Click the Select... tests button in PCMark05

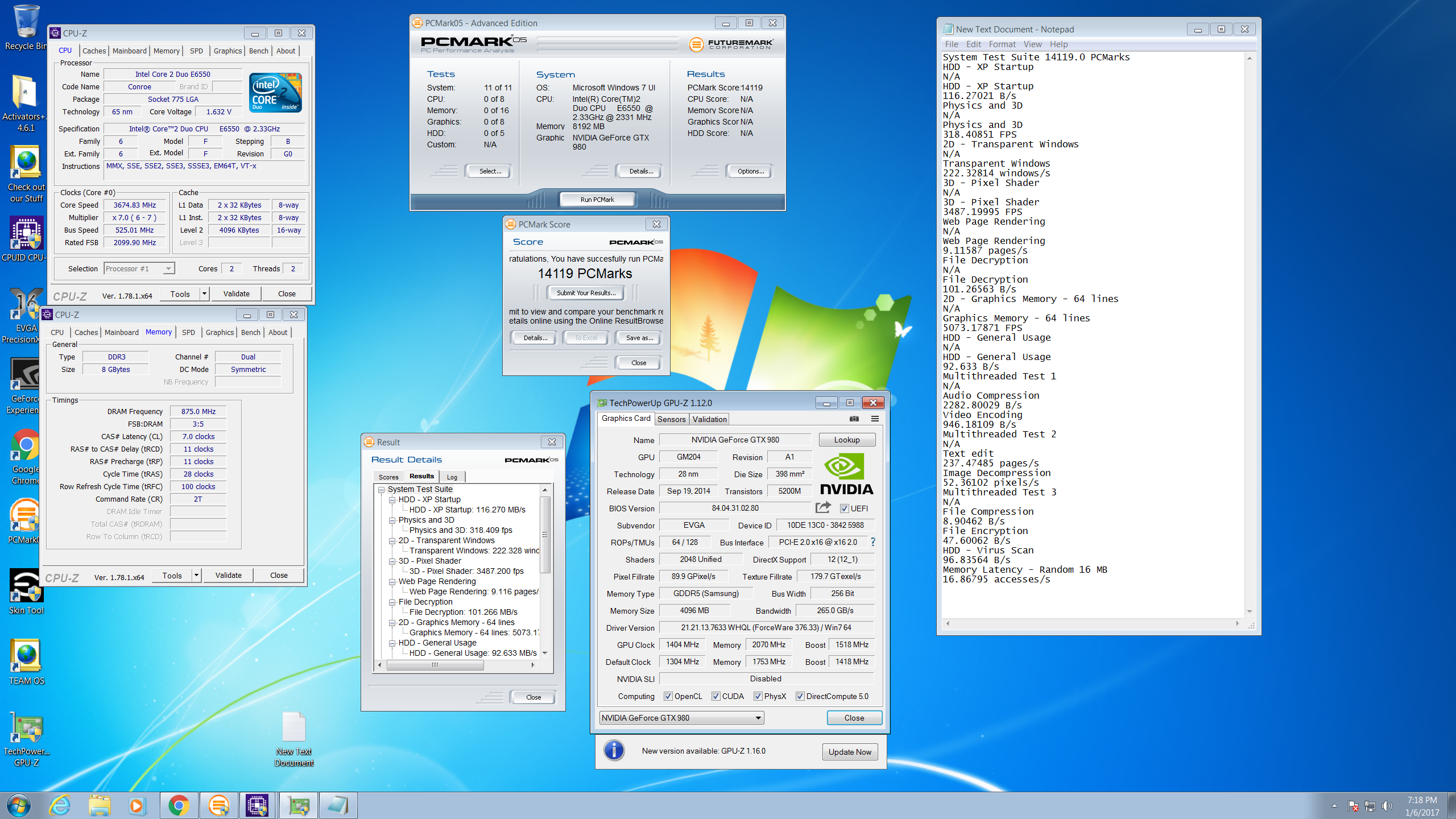[x=489, y=171]
